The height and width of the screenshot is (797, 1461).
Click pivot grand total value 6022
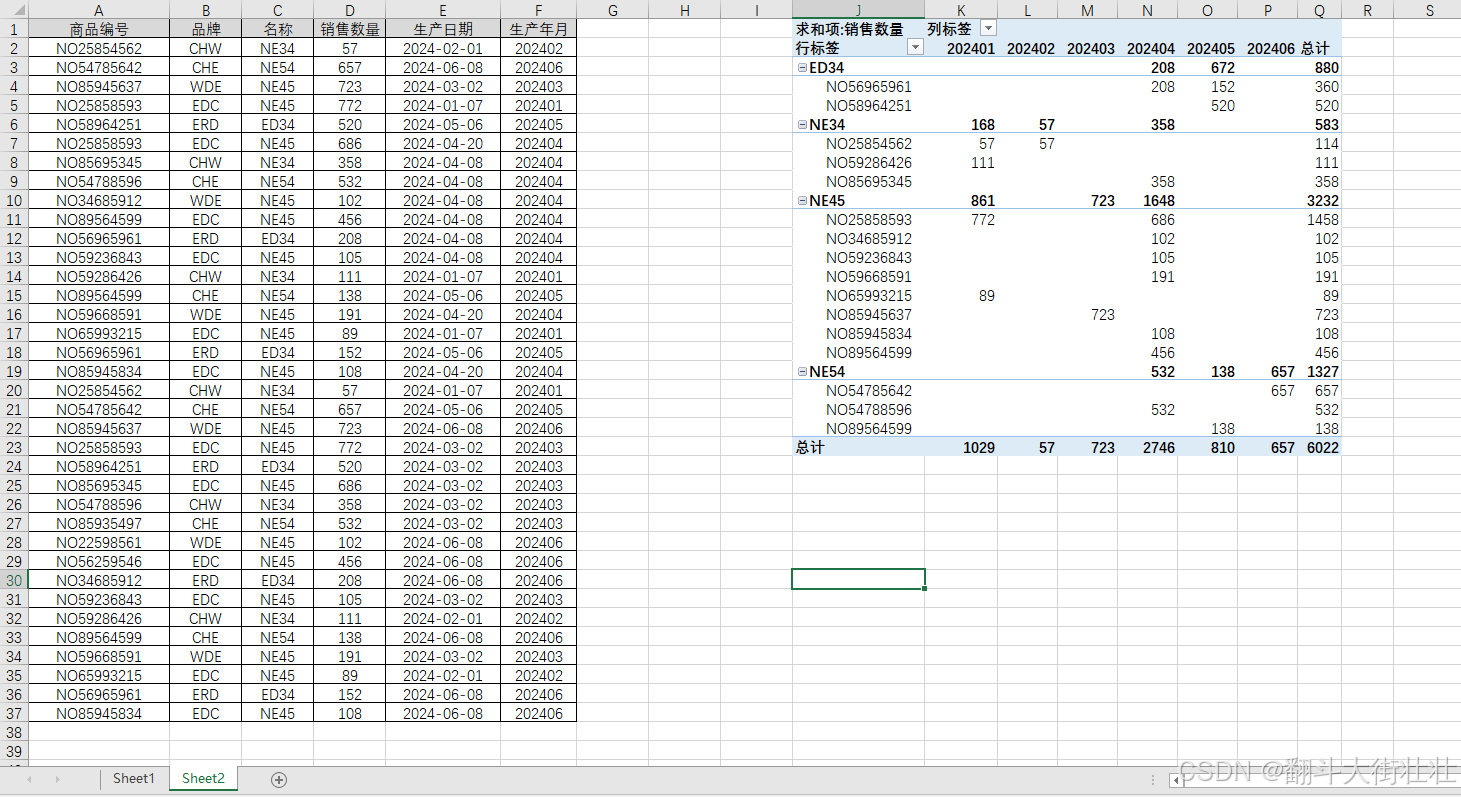click(1323, 448)
